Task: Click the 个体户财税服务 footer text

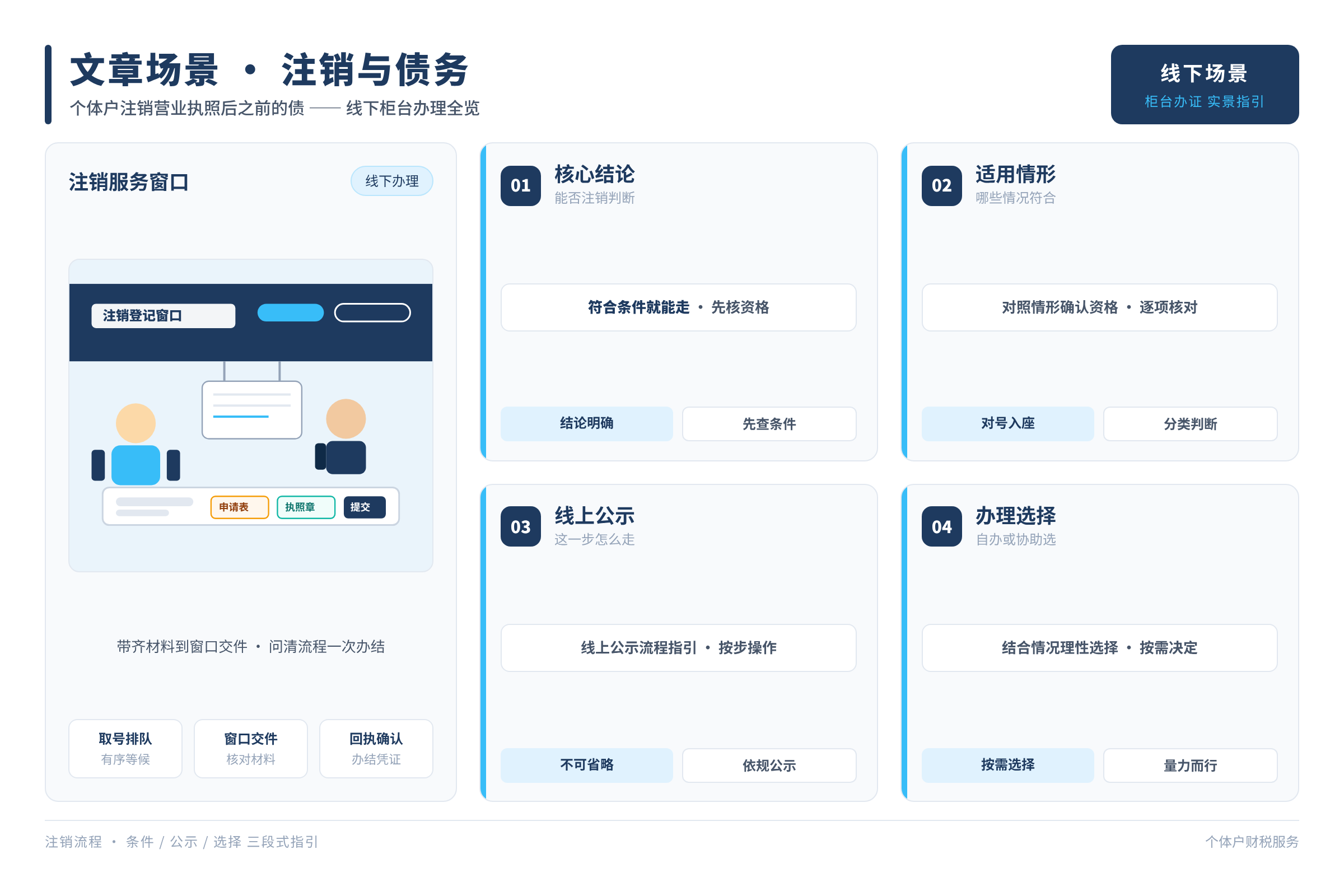Action: [1252, 842]
